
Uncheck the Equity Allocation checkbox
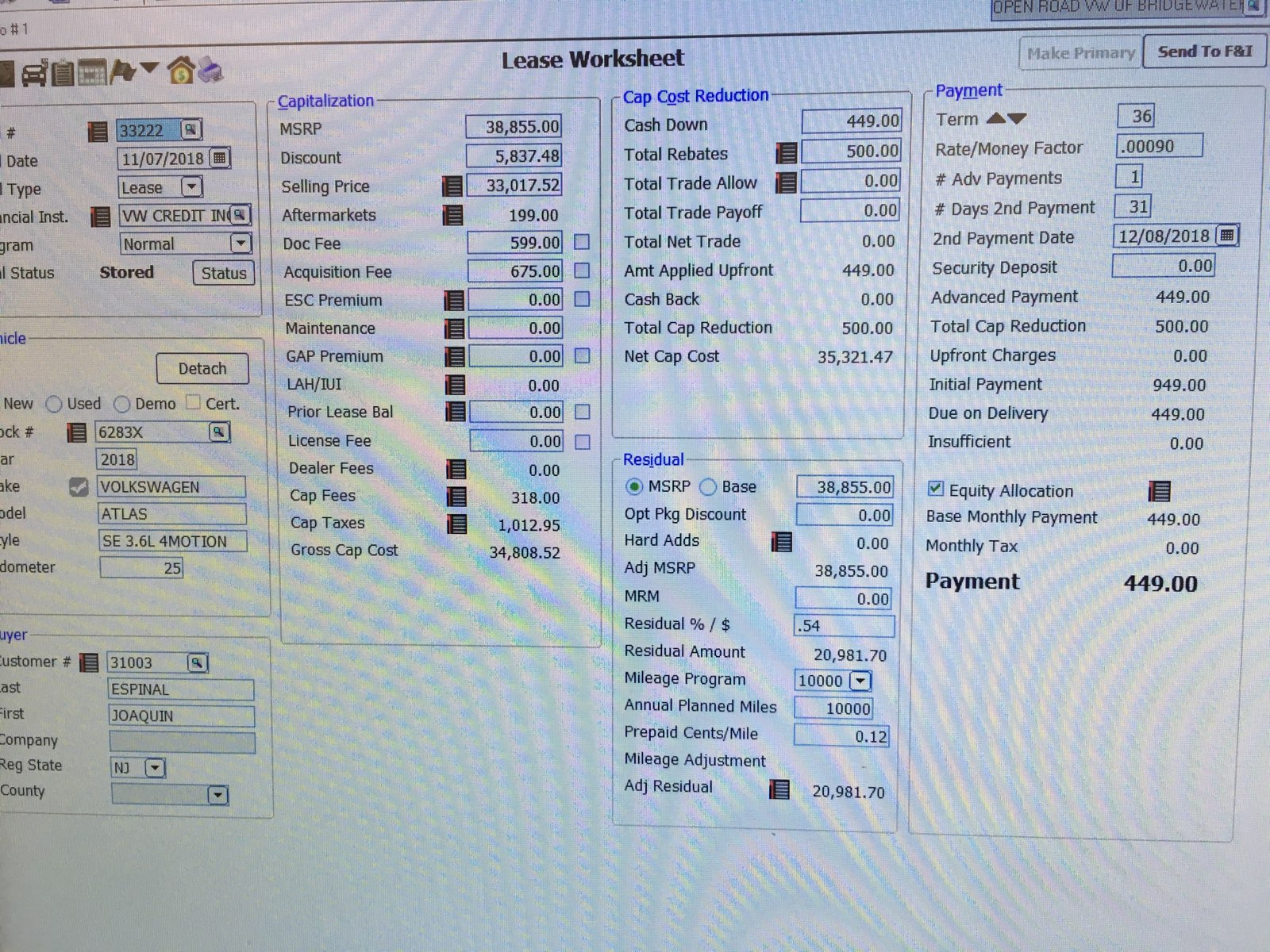(x=936, y=489)
